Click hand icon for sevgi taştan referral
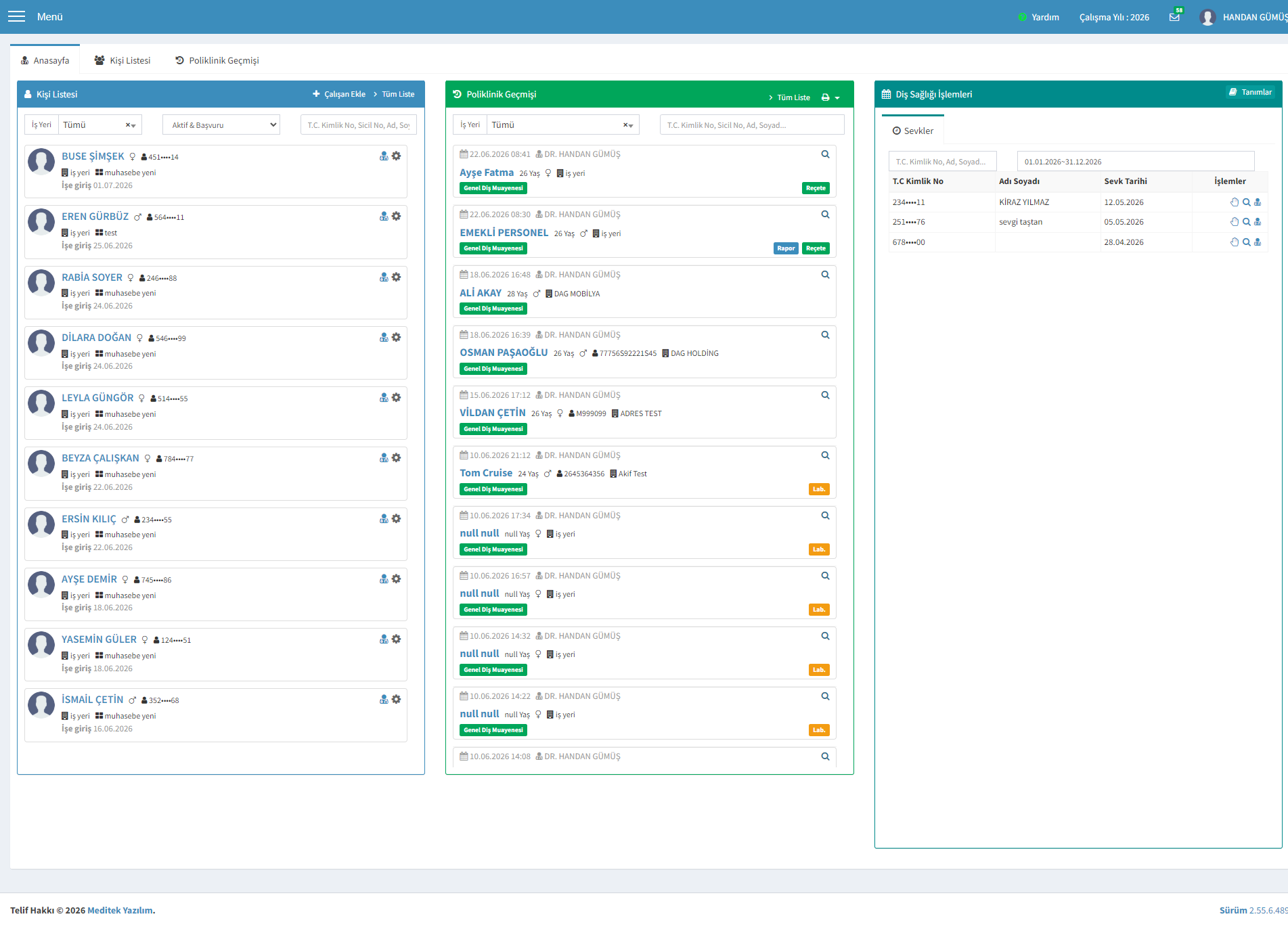 point(1235,222)
